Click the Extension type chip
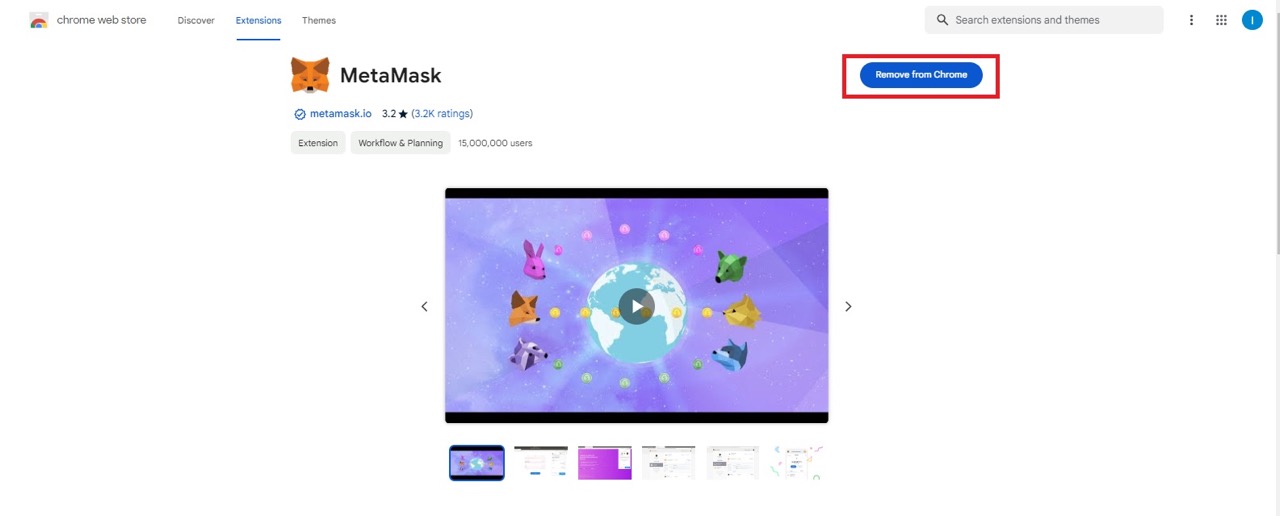Screen dimensions: 1280x516 pyautogui.click(x=318, y=143)
